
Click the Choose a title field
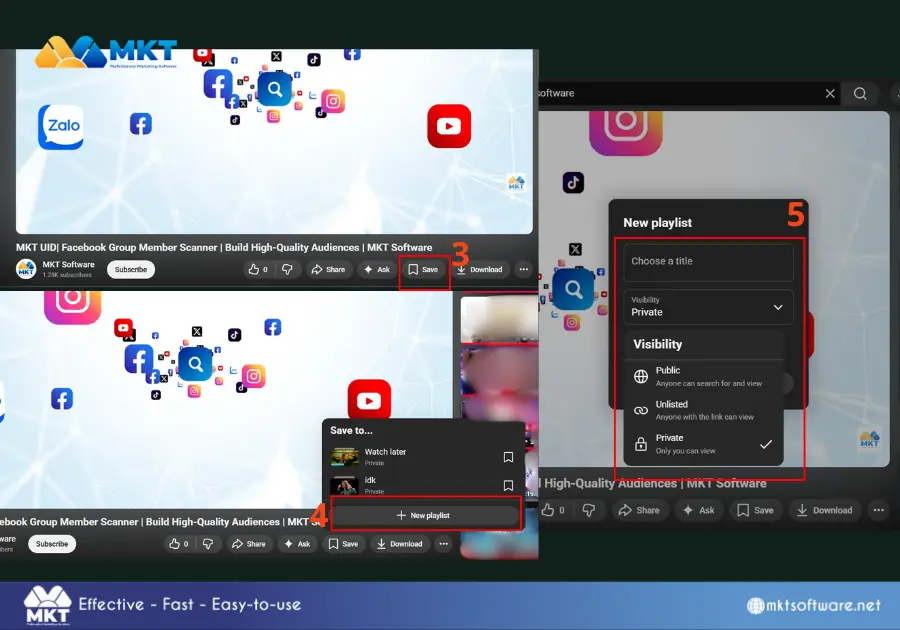tap(708, 262)
